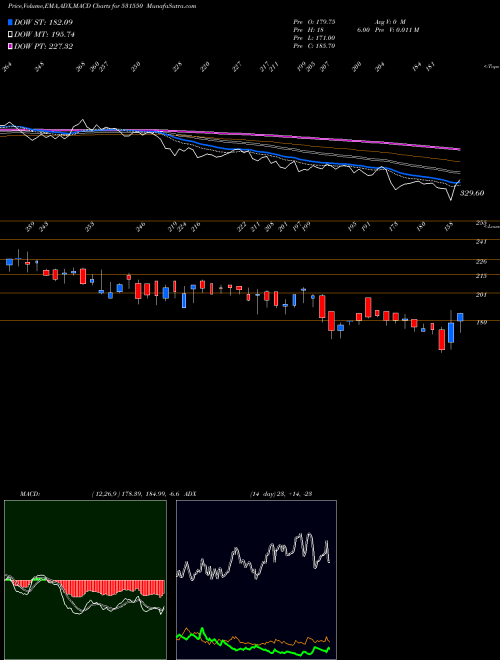The height and width of the screenshot is (660, 500).
Task: Select the 'DOW PT: 227.32' legend text
Action: pos(43,46)
